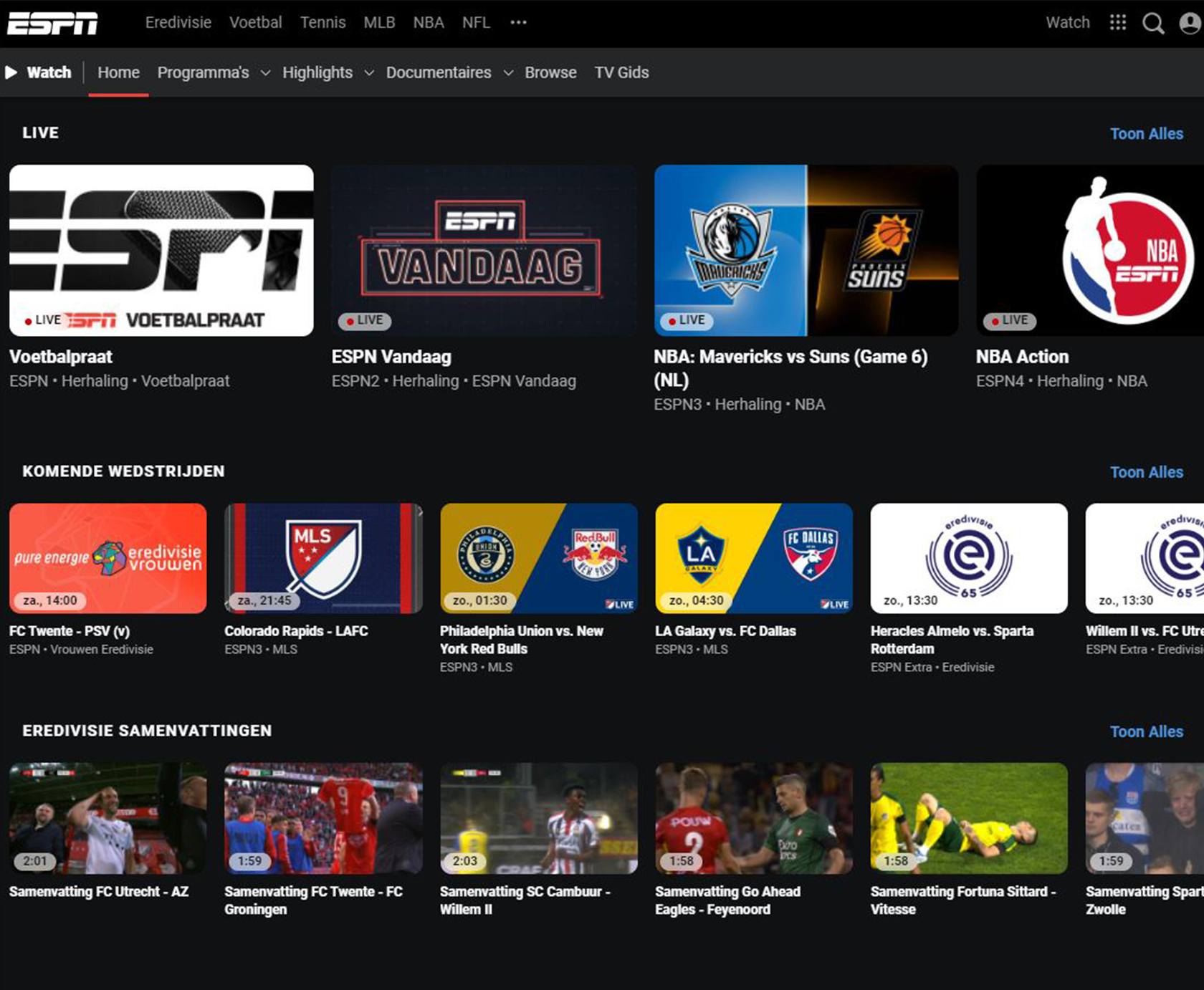This screenshot has height=990, width=1204.
Task: Open the Philadelphia Union vs Red Bulls thumbnail
Action: click(539, 558)
